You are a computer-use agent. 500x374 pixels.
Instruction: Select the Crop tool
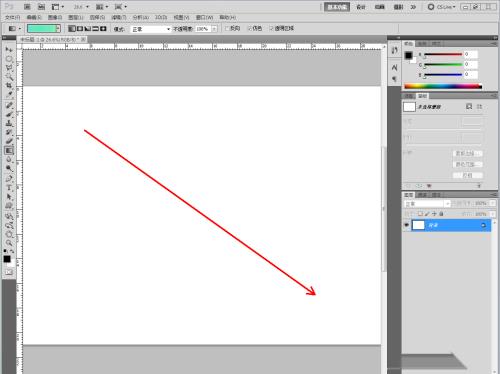coord(9,86)
